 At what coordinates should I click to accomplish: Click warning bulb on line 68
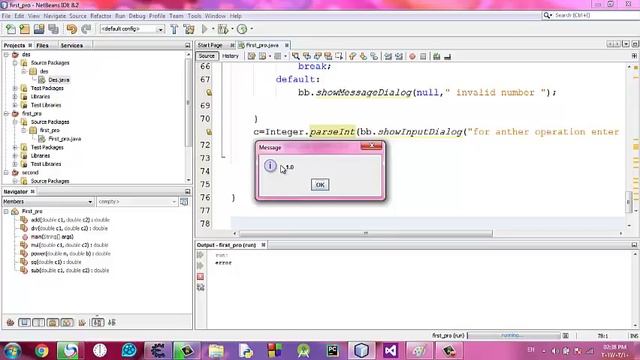209,93
